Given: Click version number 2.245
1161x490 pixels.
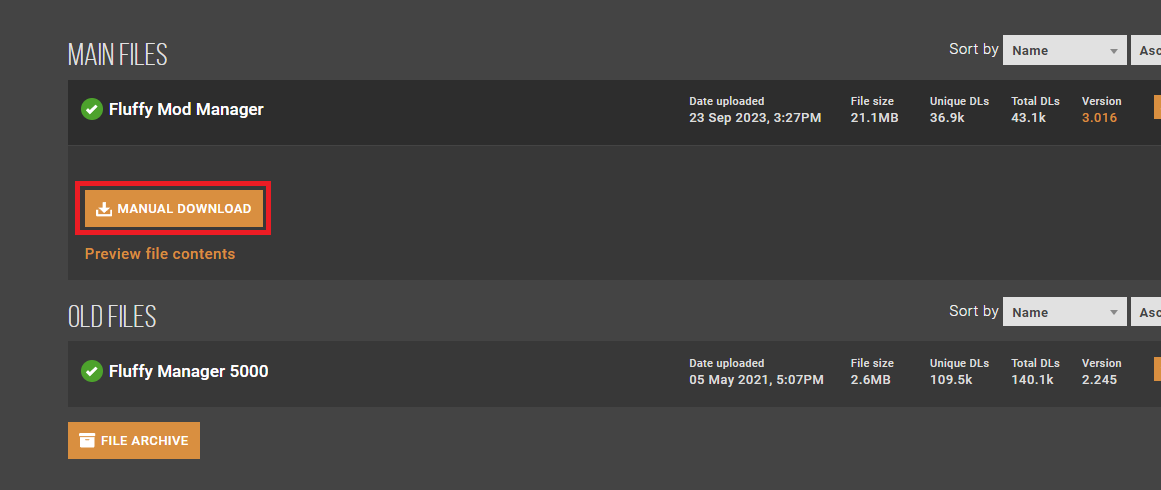Looking at the screenshot, I should point(1099,380).
